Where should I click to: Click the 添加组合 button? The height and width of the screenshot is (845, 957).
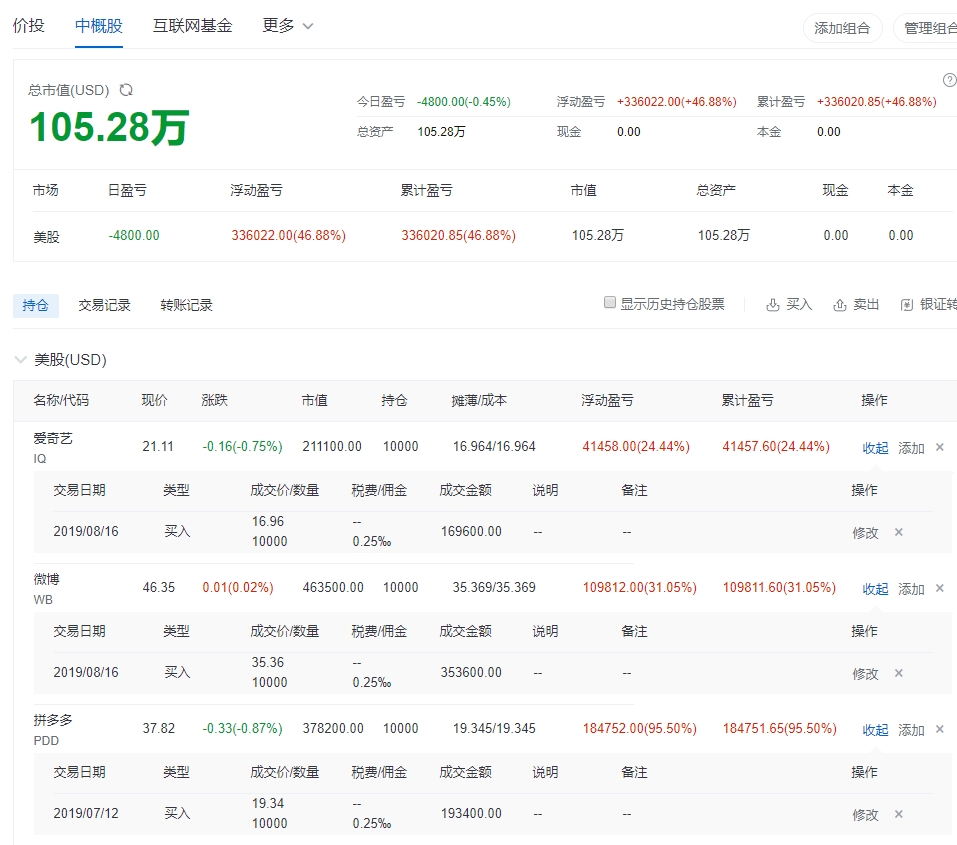click(842, 28)
